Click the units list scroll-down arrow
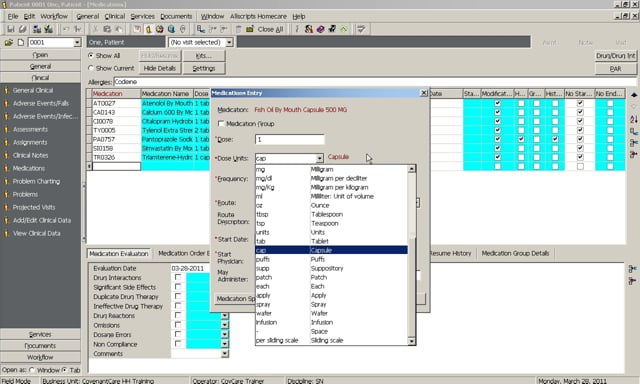 (x=411, y=341)
